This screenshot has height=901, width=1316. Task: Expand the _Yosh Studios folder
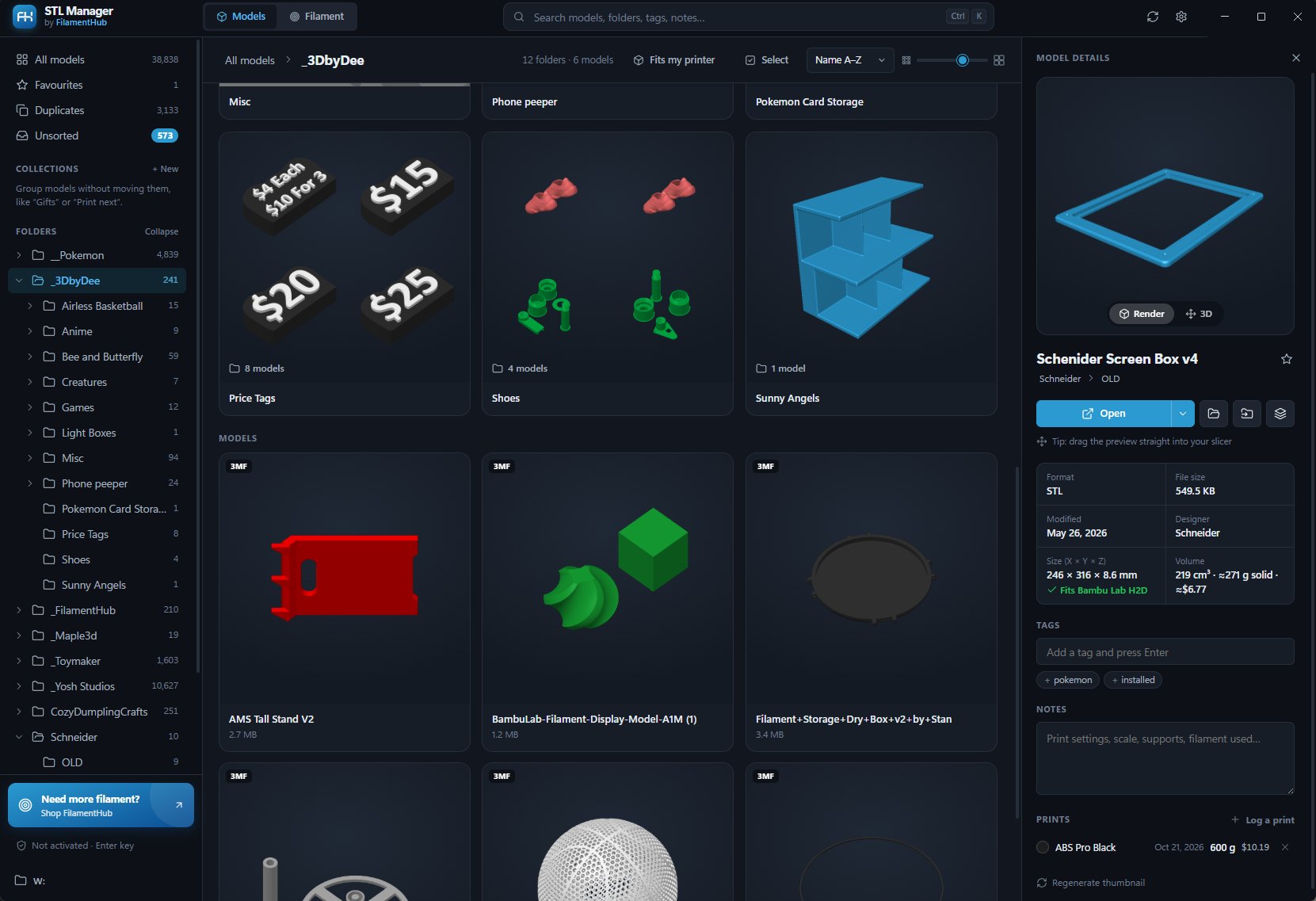(x=19, y=686)
